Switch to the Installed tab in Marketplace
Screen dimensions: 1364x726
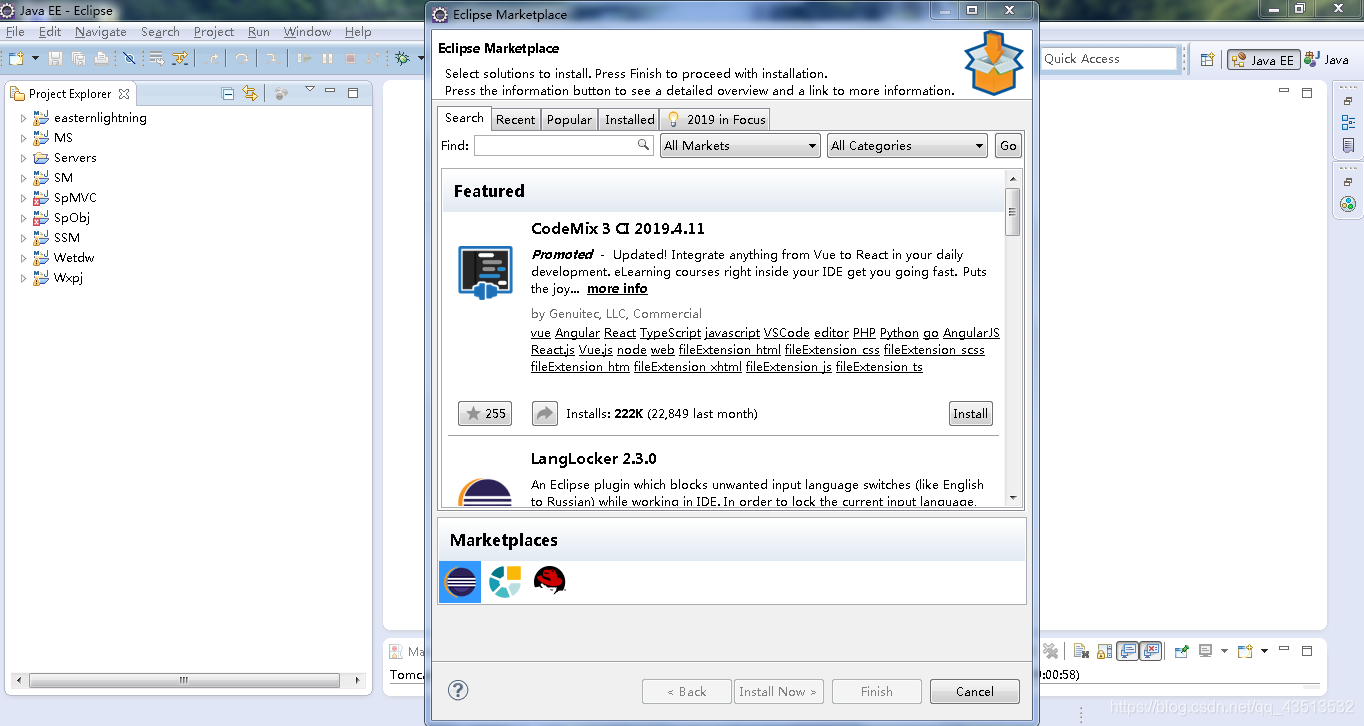pyautogui.click(x=629, y=119)
